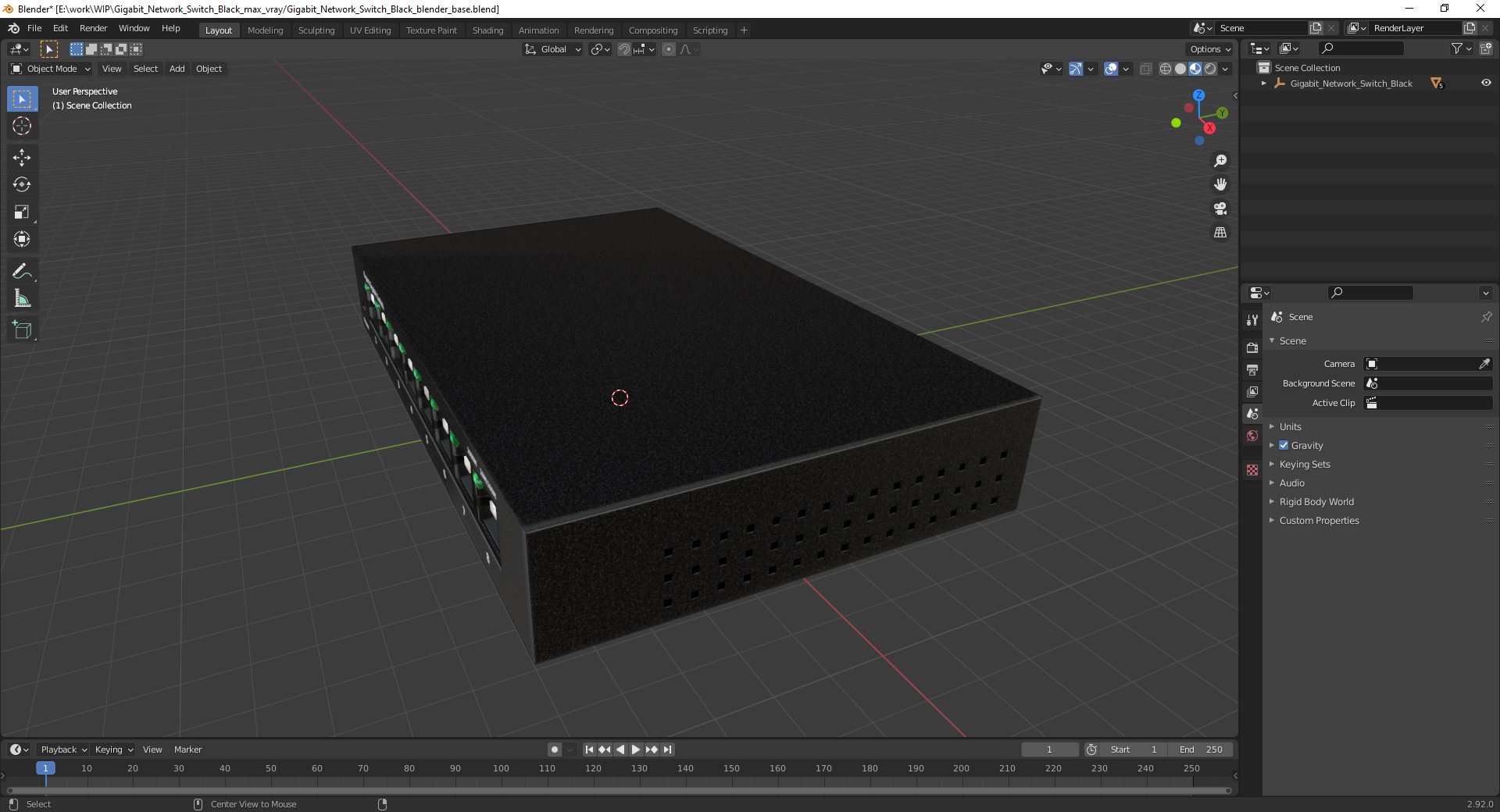This screenshot has width=1500, height=812.
Task: Open the shading options dropdown arrow
Action: point(1225,69)
